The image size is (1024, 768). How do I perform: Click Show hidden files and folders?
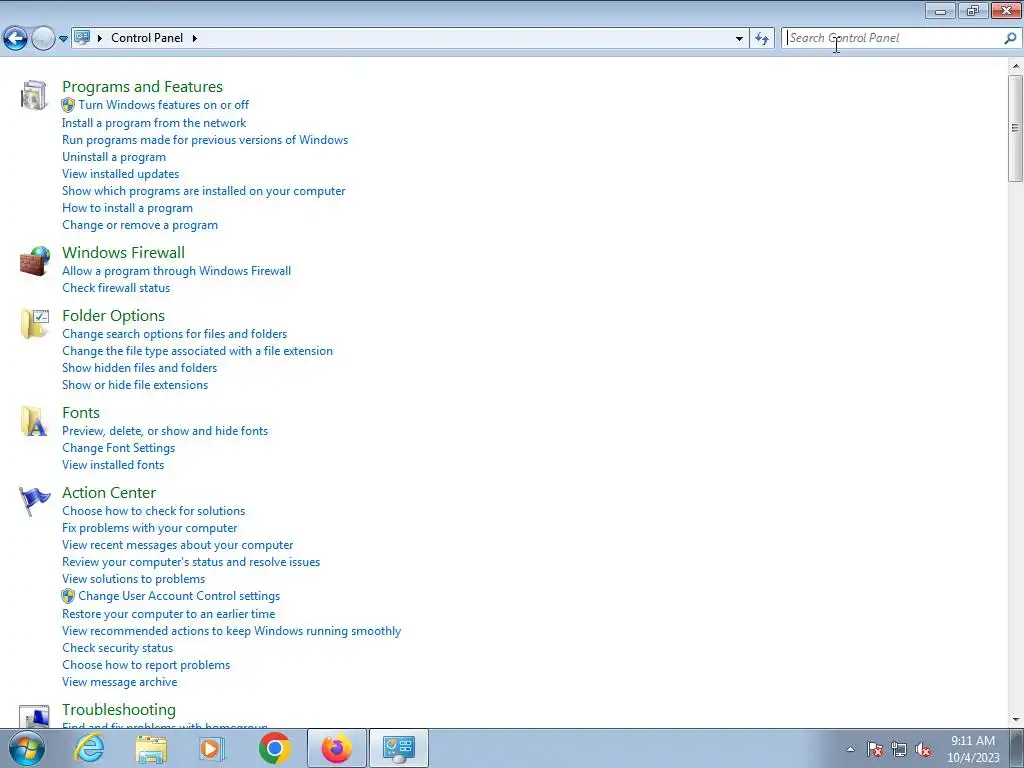coord(140,368)
